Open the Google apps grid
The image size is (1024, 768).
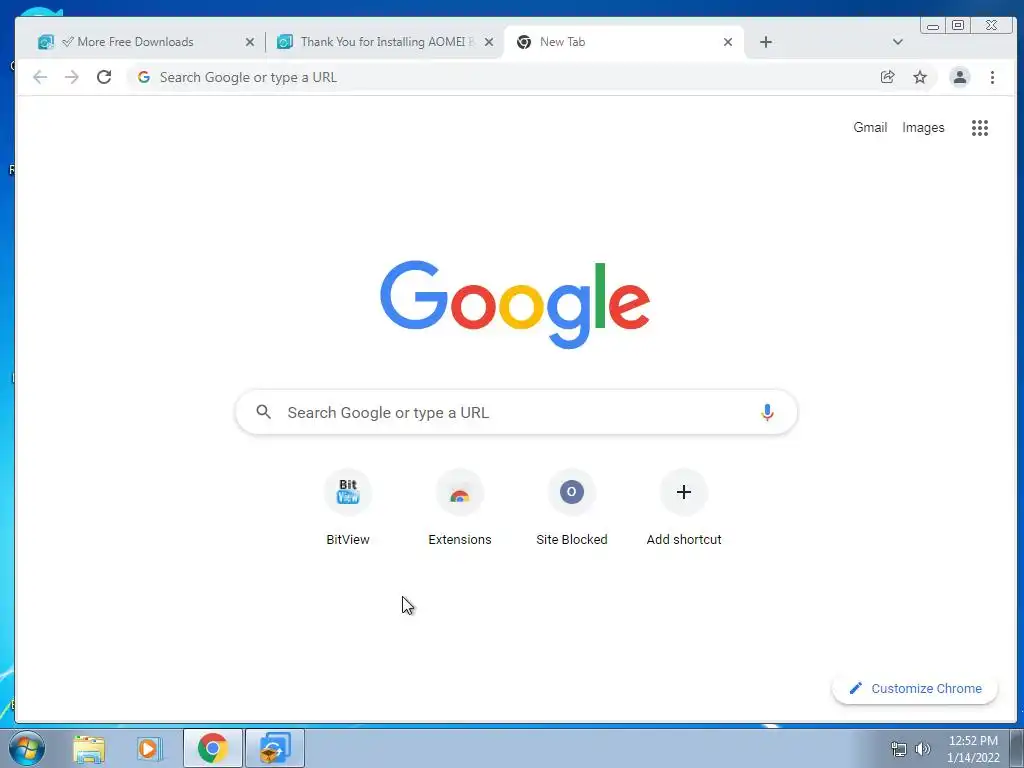click(x=980, y=128)
